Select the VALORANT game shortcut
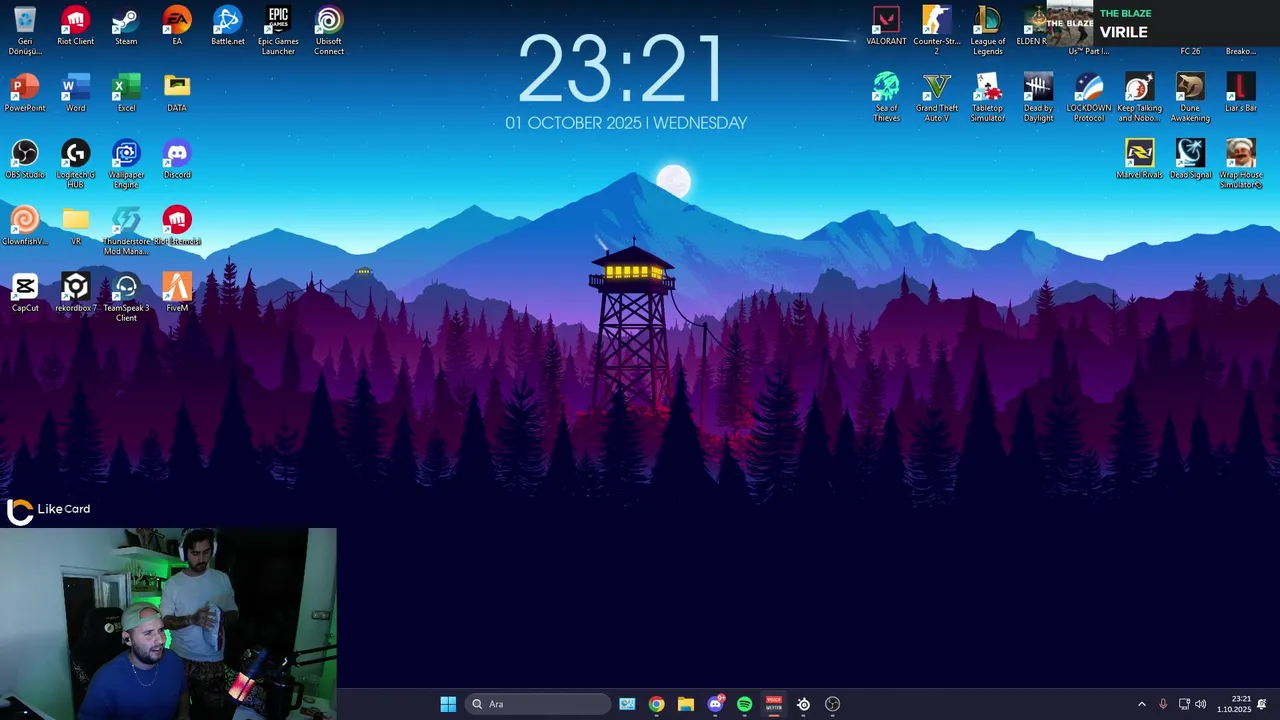1280x720 pixels. tap(886, 27)
